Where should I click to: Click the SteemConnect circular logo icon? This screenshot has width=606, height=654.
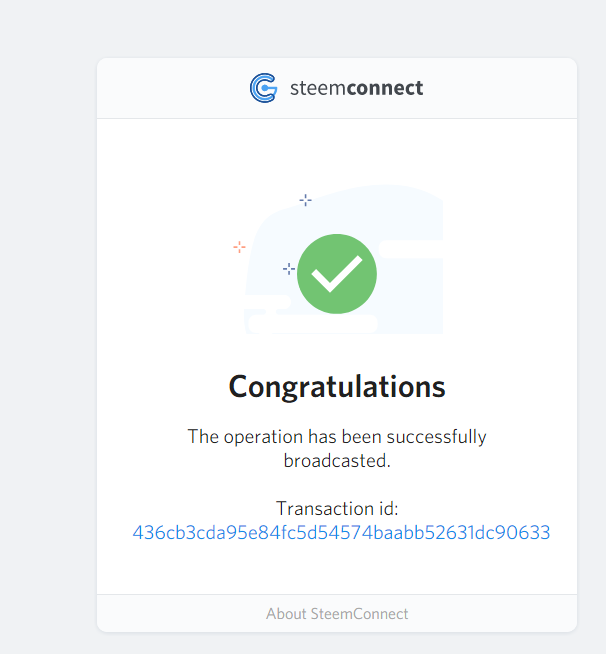pyautogui.click(x=263, y=88)
